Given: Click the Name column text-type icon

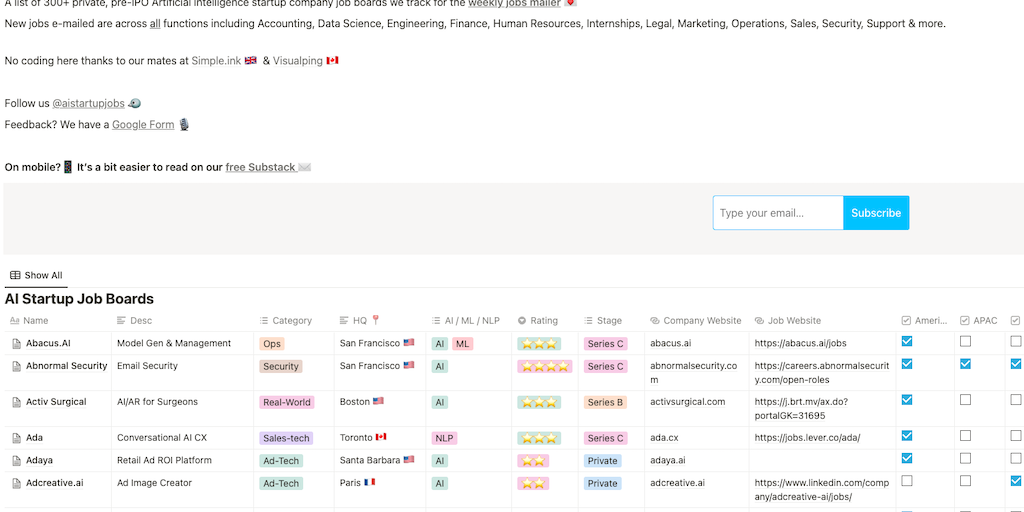Looking at the screenshot, I should [x=14, y=321].
